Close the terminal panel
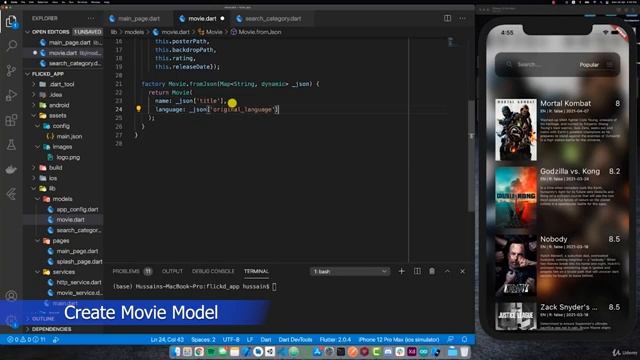The width and height of the screenshot is (640, 360). 462,271
